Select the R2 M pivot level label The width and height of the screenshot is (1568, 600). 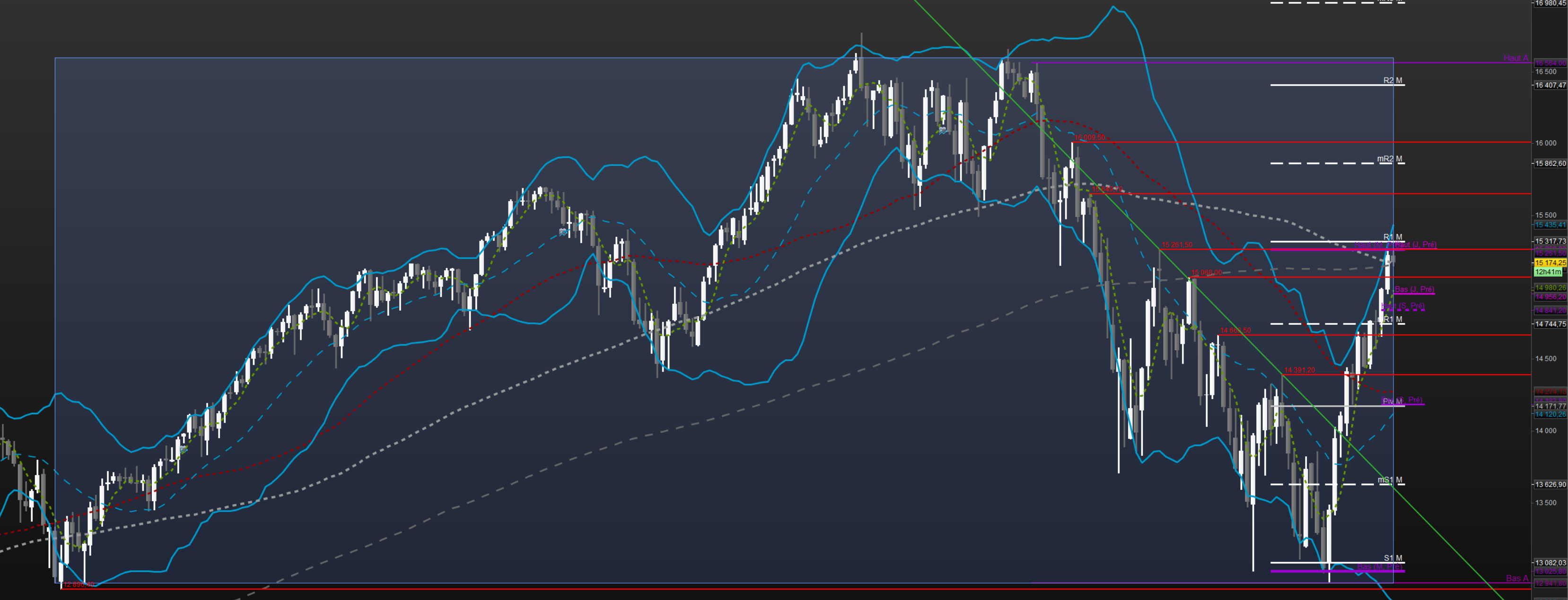coord(1392,80)
